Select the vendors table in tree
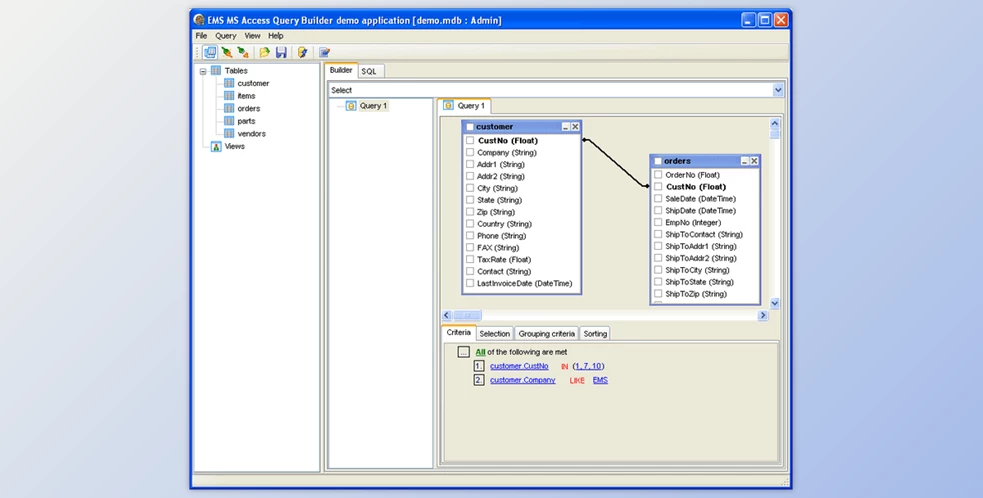Screen dimensions: 983x498 click(x=251, y=134)
